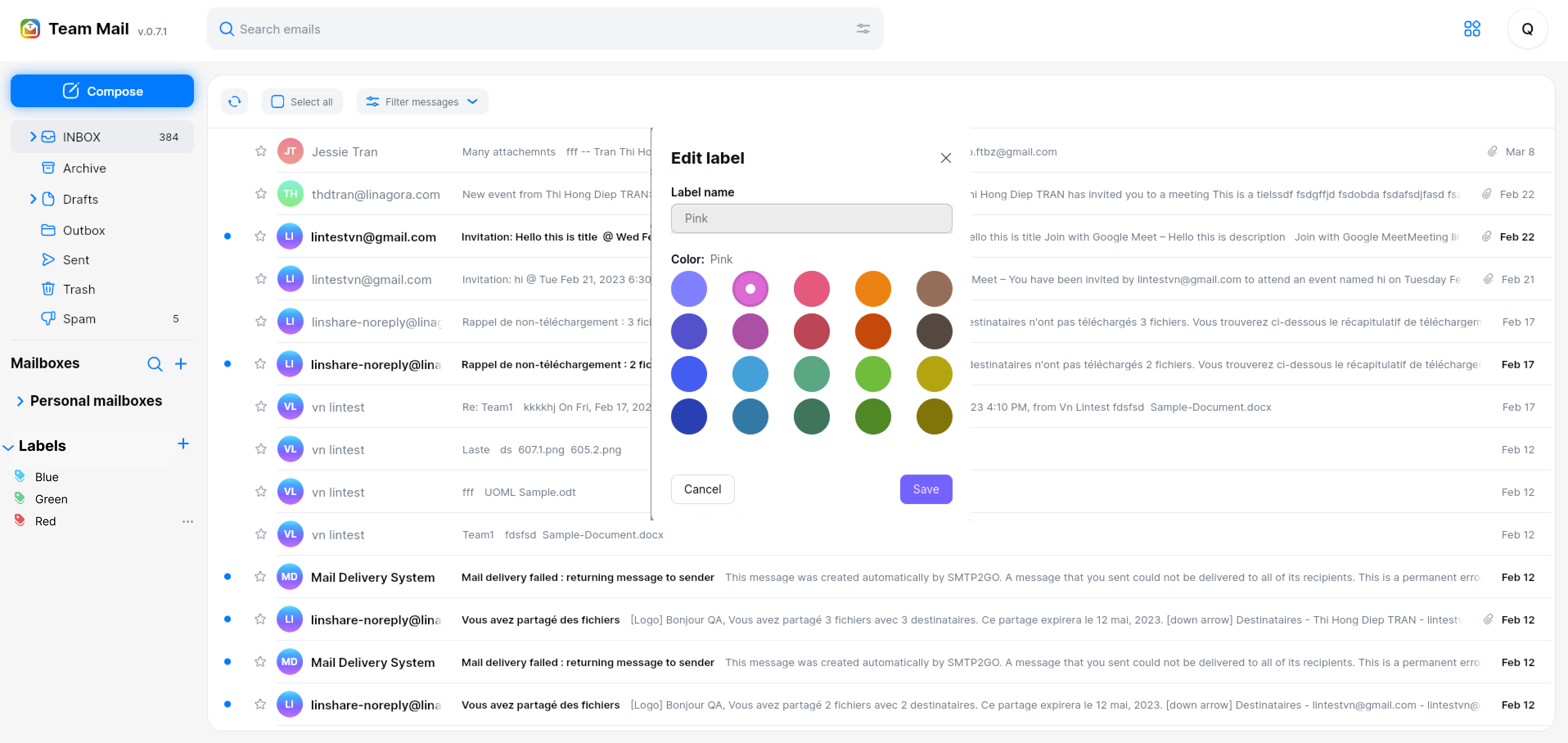The image size is (1568, 743).
Task: Star the Laste ds email
Action: [261, 449]
